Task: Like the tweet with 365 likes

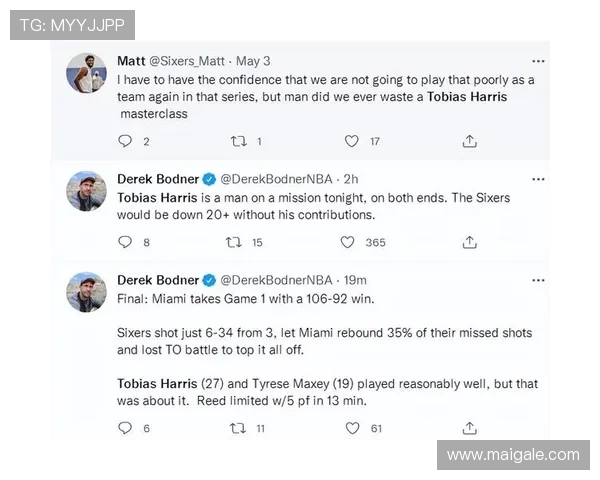Action: pos(347,241)
